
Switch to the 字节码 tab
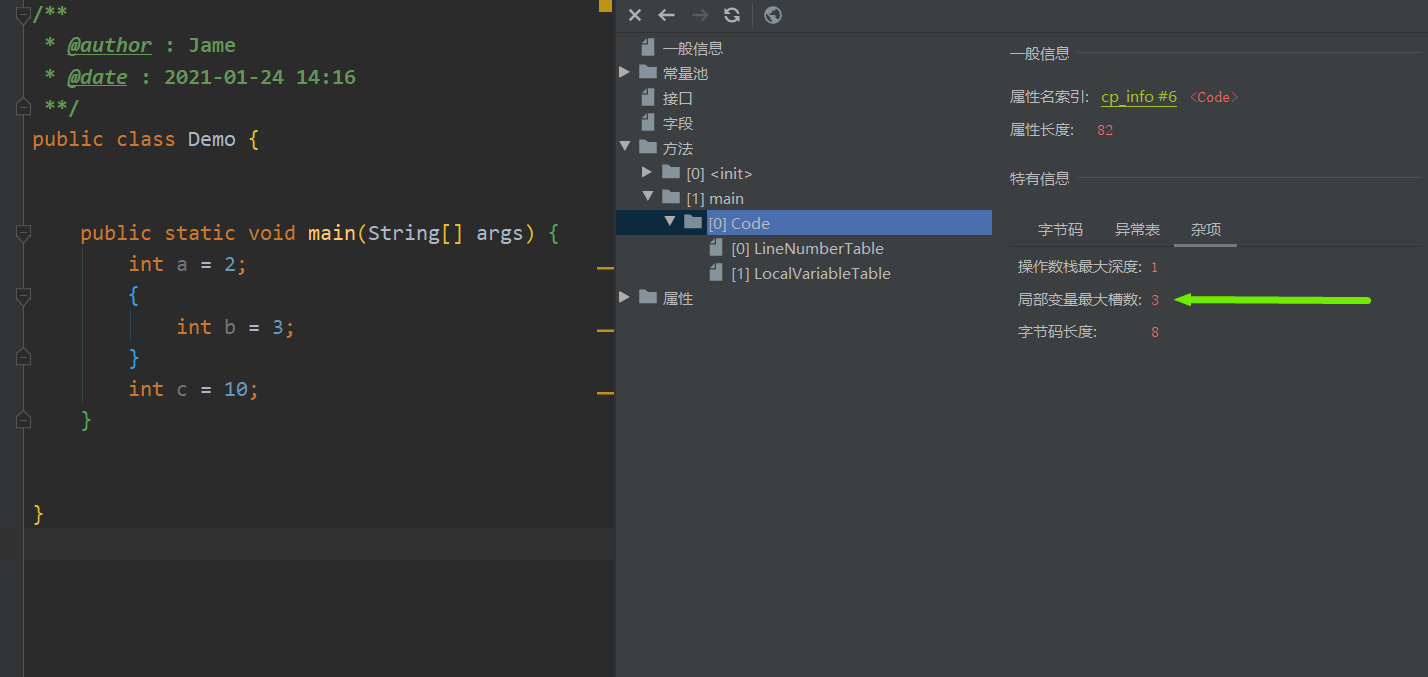tap(1060, 229)
